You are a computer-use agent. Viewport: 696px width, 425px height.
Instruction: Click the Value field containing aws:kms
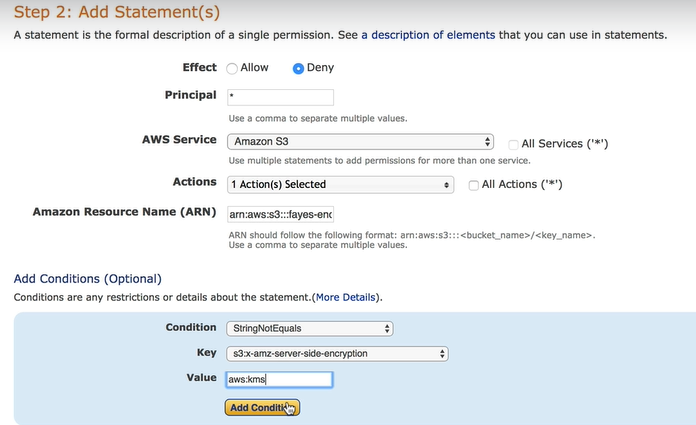[x=279, y=379]
